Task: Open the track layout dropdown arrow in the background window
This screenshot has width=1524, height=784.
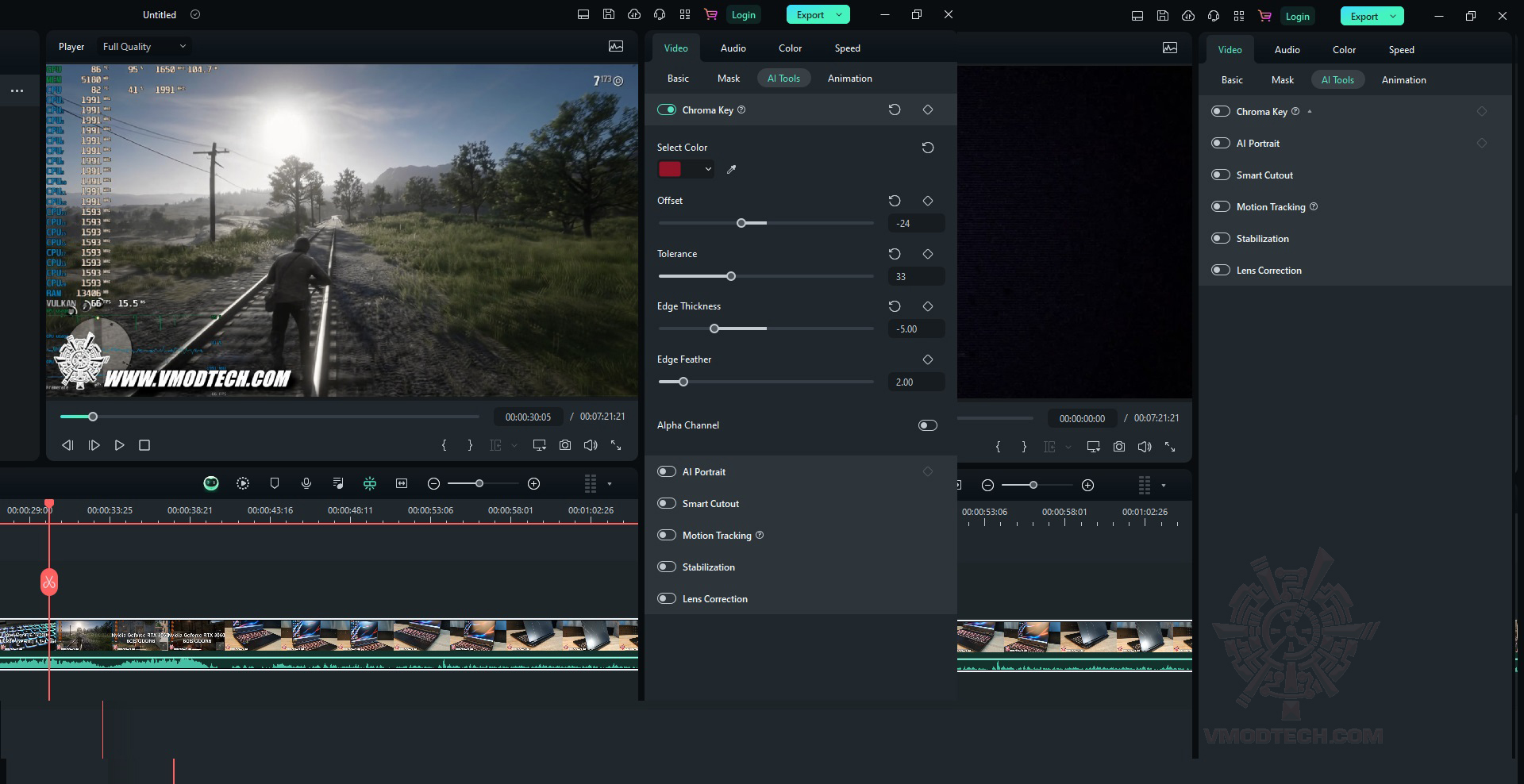Action: click(1164, 485)
